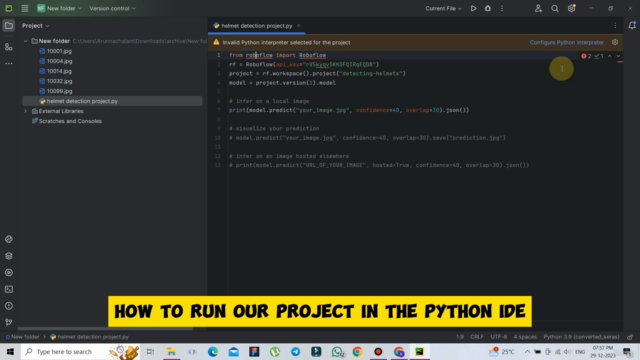The image size is (640, 360).
Task: Select the Python 3.9 interpreter widget
Action: click(581, 337)
